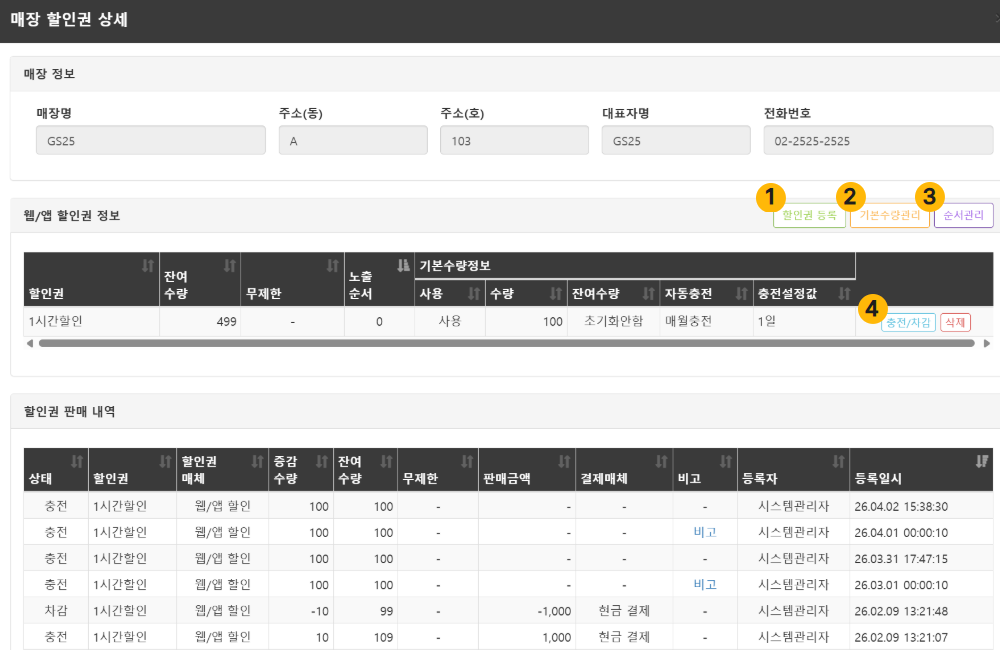Screen dimensions: 1000x650
Task: Sort web/app table by first 잔여수량 column
Action: point(200,279)
